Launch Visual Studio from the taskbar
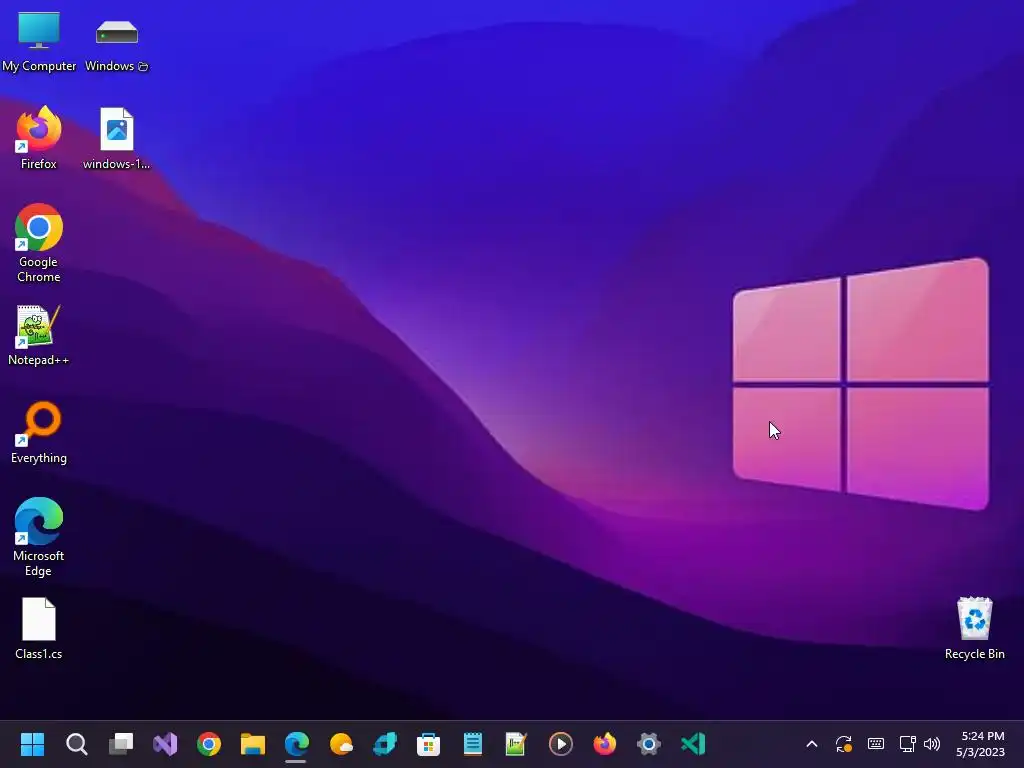 (165, 744)
